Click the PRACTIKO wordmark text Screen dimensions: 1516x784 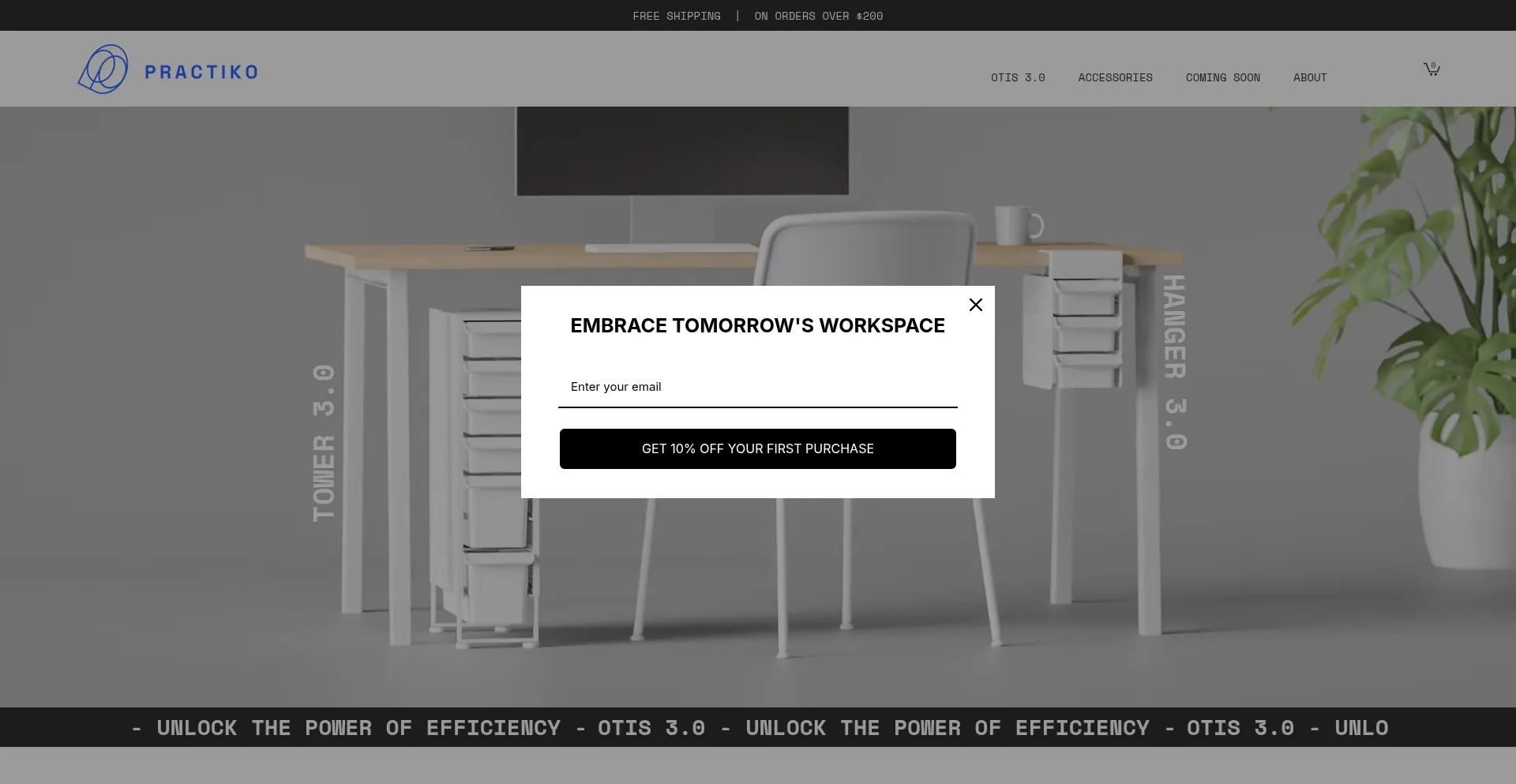[201, 73]
